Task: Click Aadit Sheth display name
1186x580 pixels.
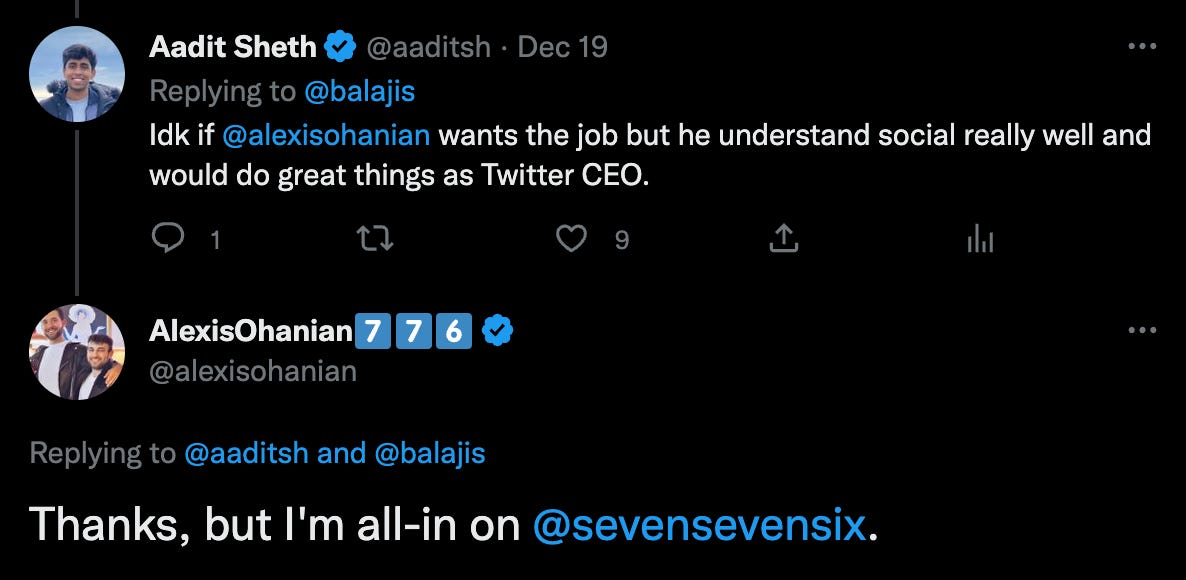Action: click(x=232, y=47)
